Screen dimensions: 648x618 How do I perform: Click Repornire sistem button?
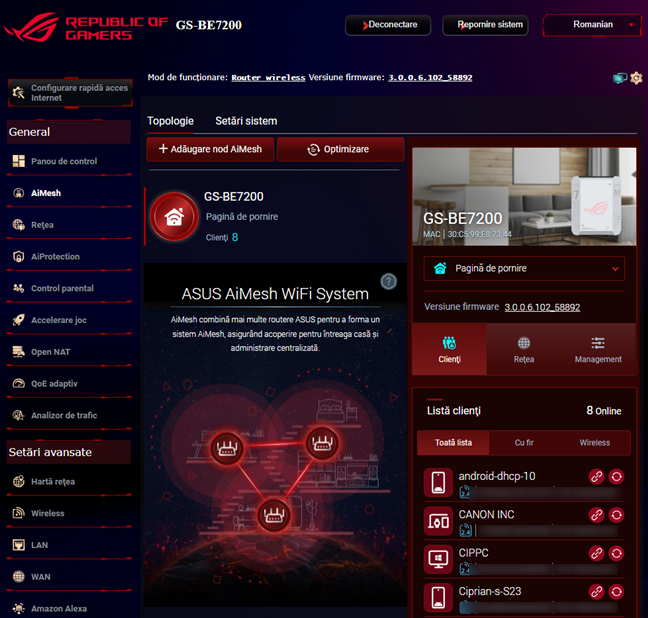(x=485, y=25)
